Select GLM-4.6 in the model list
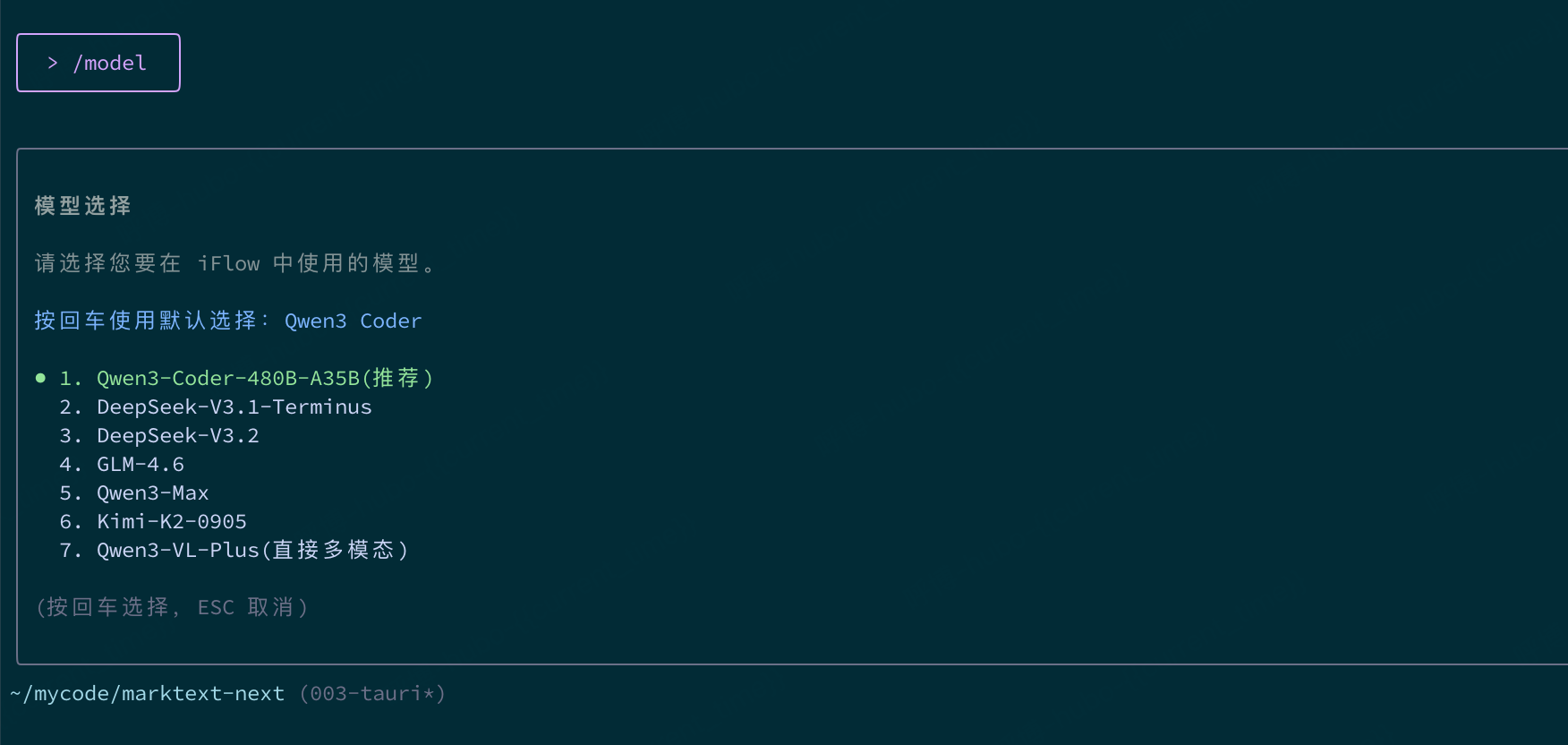This screenshot has width=1568, height=745. coord(141,464)
